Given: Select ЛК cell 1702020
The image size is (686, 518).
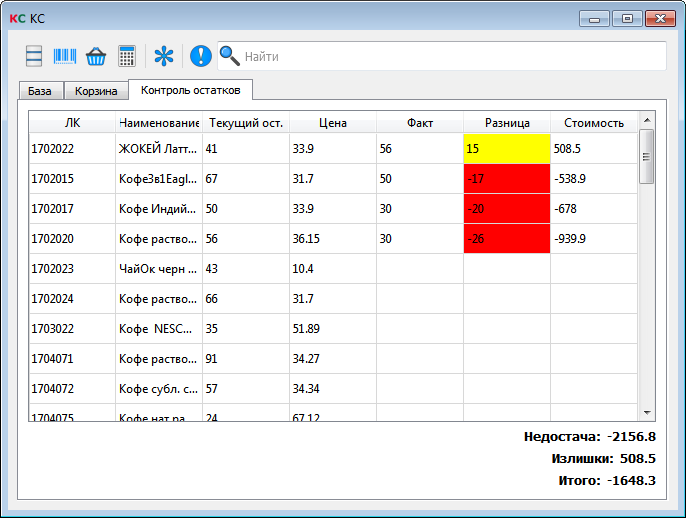Looking at the screenshot, I should click(x=72, y=238).
